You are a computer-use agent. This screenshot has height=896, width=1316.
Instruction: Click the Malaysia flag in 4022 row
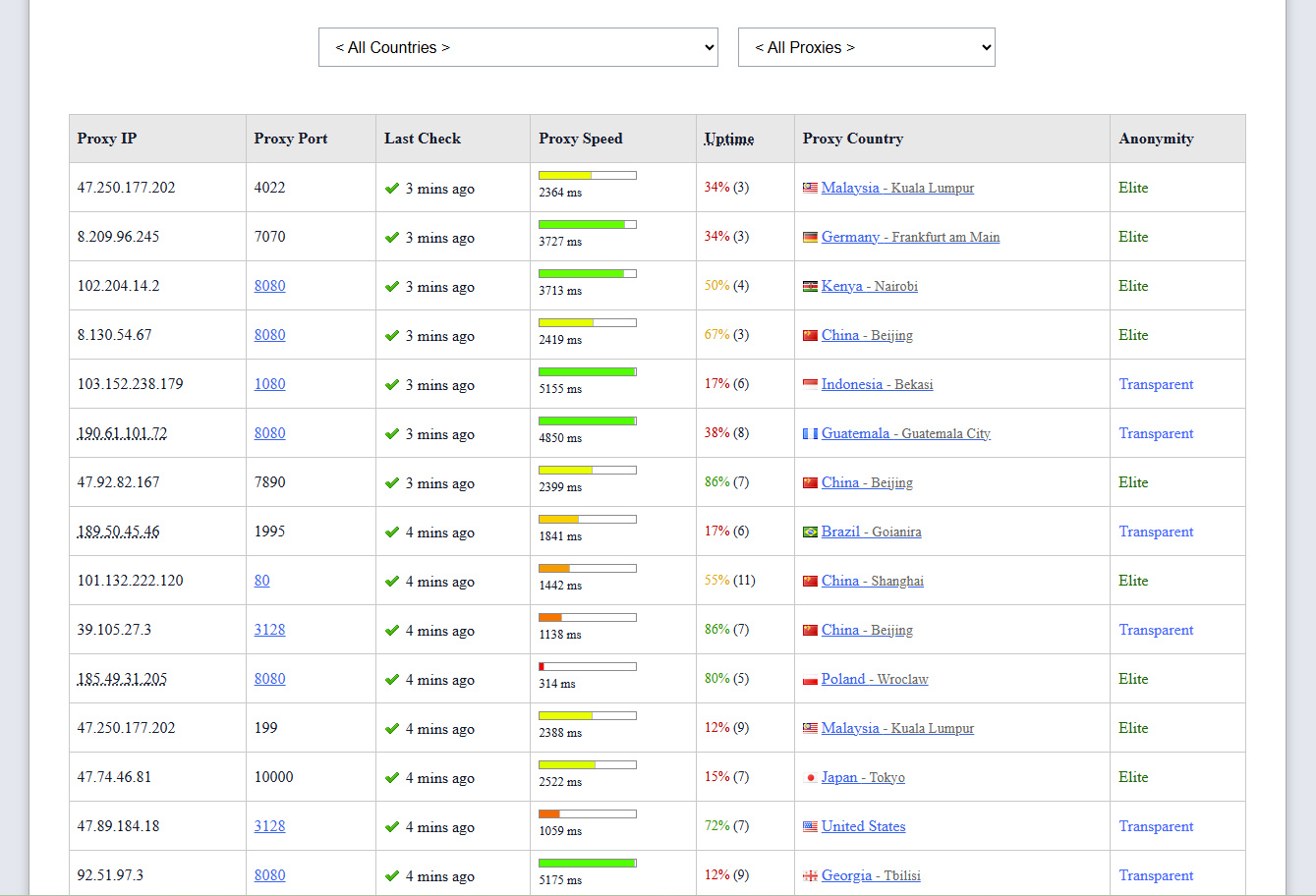click(x=810, y=188)
